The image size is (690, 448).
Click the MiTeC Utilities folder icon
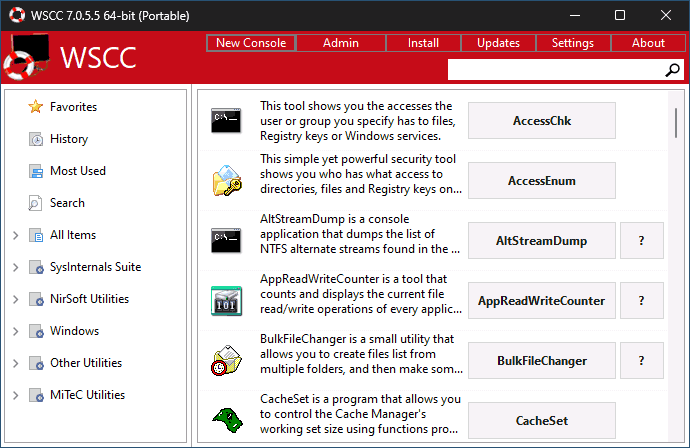click(36, 395)
